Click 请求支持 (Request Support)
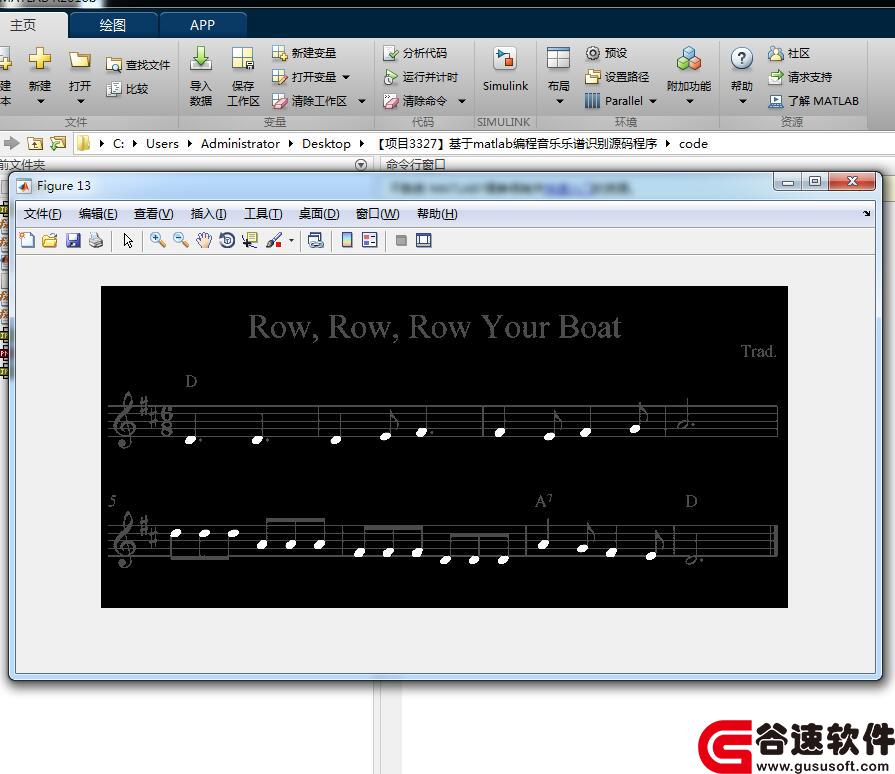 pyautogui.click(x=800, y=77)
